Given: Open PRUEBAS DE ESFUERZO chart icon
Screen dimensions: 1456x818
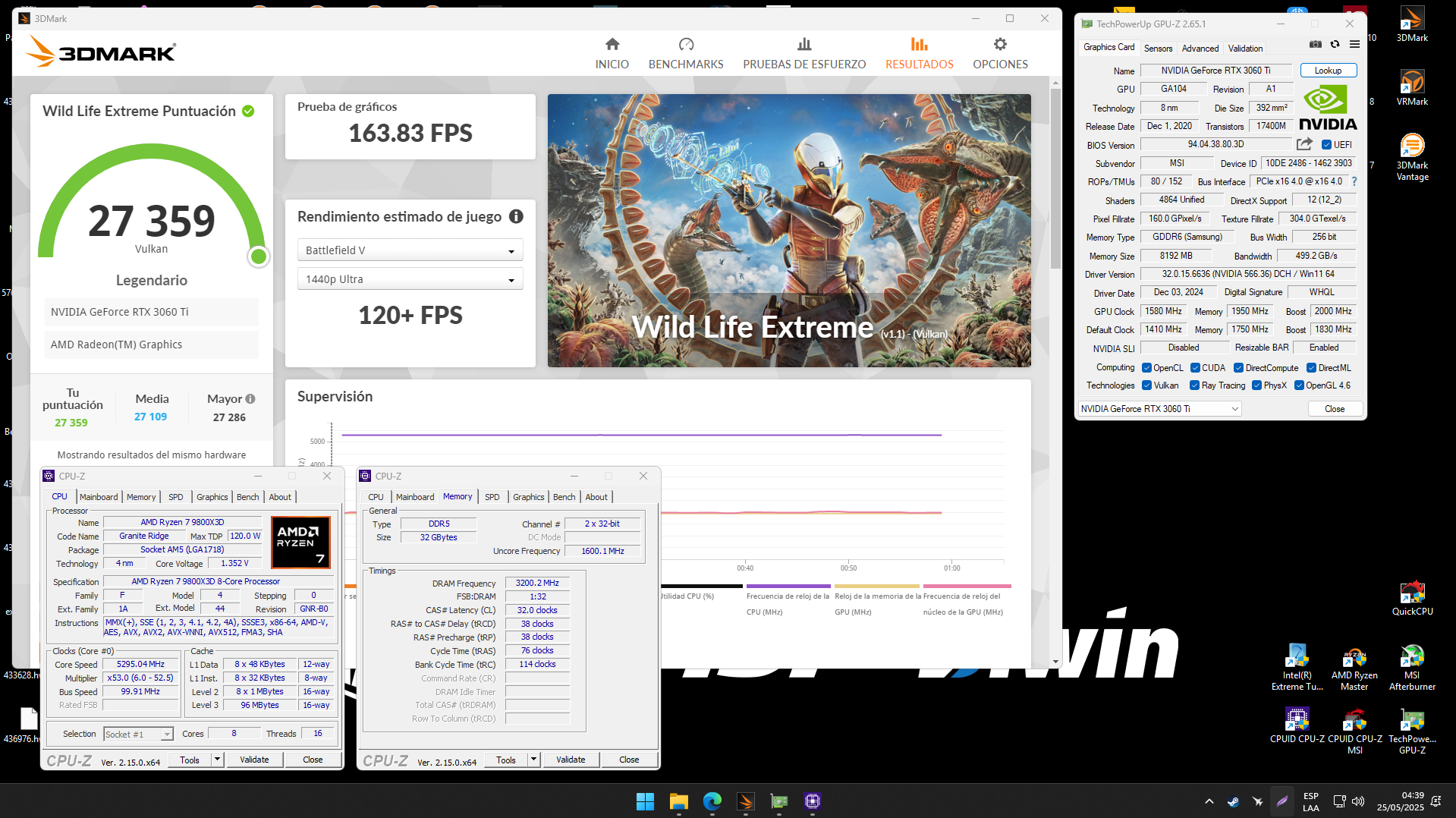Looking at the screenshot, I should click(804, 44).
